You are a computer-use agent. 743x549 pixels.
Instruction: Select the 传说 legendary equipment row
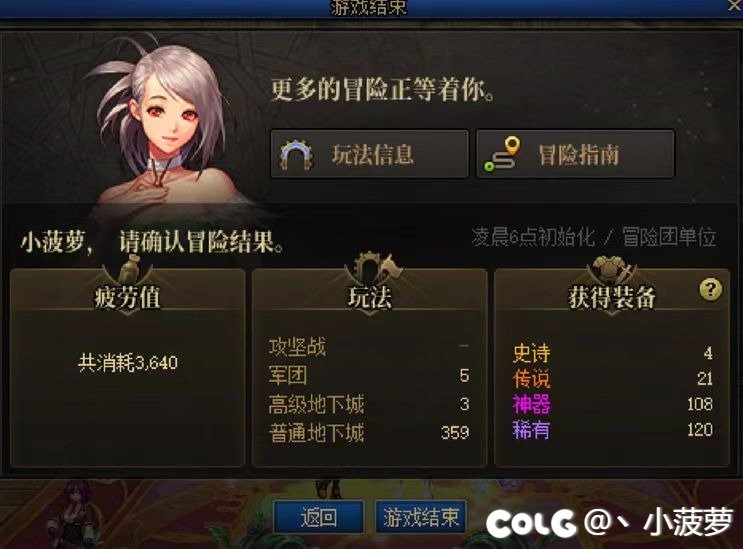[612, 378]
